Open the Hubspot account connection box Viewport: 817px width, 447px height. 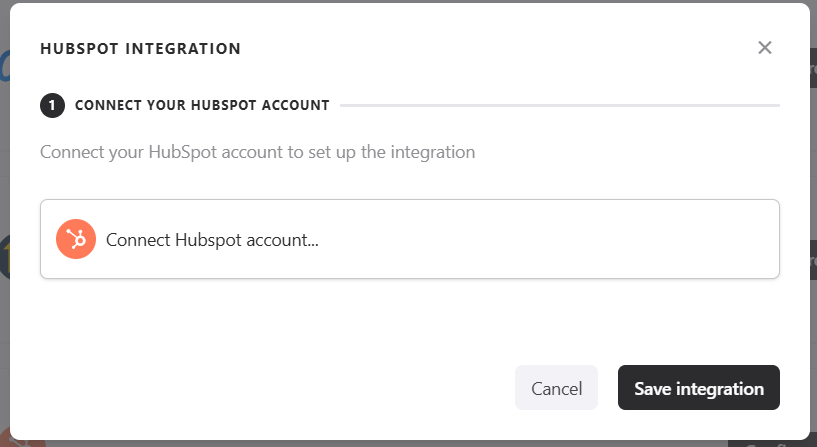(409, 239)
